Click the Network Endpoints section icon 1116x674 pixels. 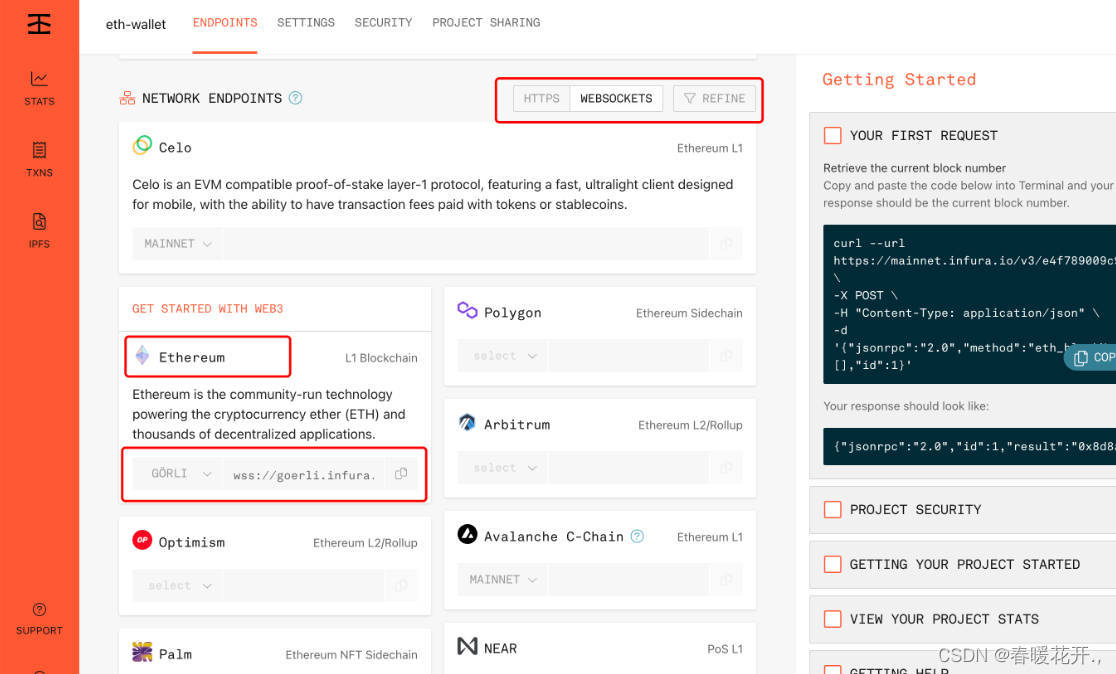pyautogui.click(x=127, y=98)
